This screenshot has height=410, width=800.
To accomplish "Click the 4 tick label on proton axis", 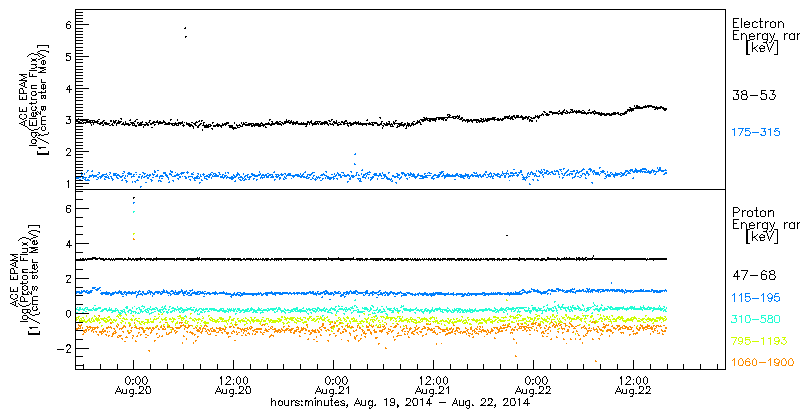I will point(67,244).
